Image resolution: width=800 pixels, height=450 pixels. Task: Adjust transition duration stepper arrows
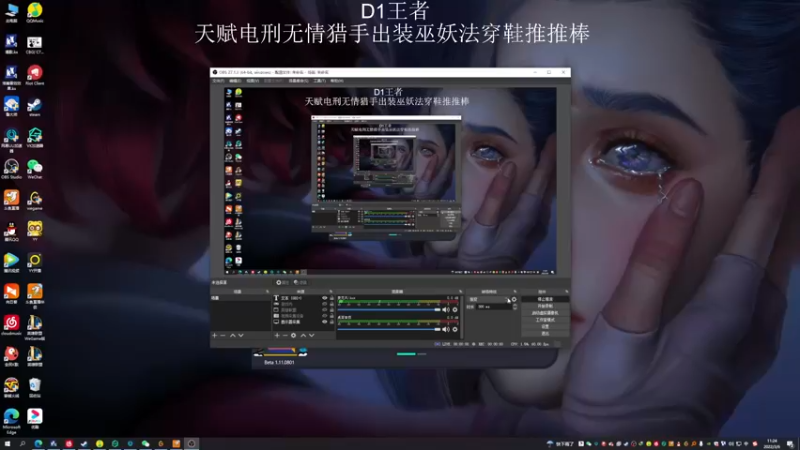514,307
